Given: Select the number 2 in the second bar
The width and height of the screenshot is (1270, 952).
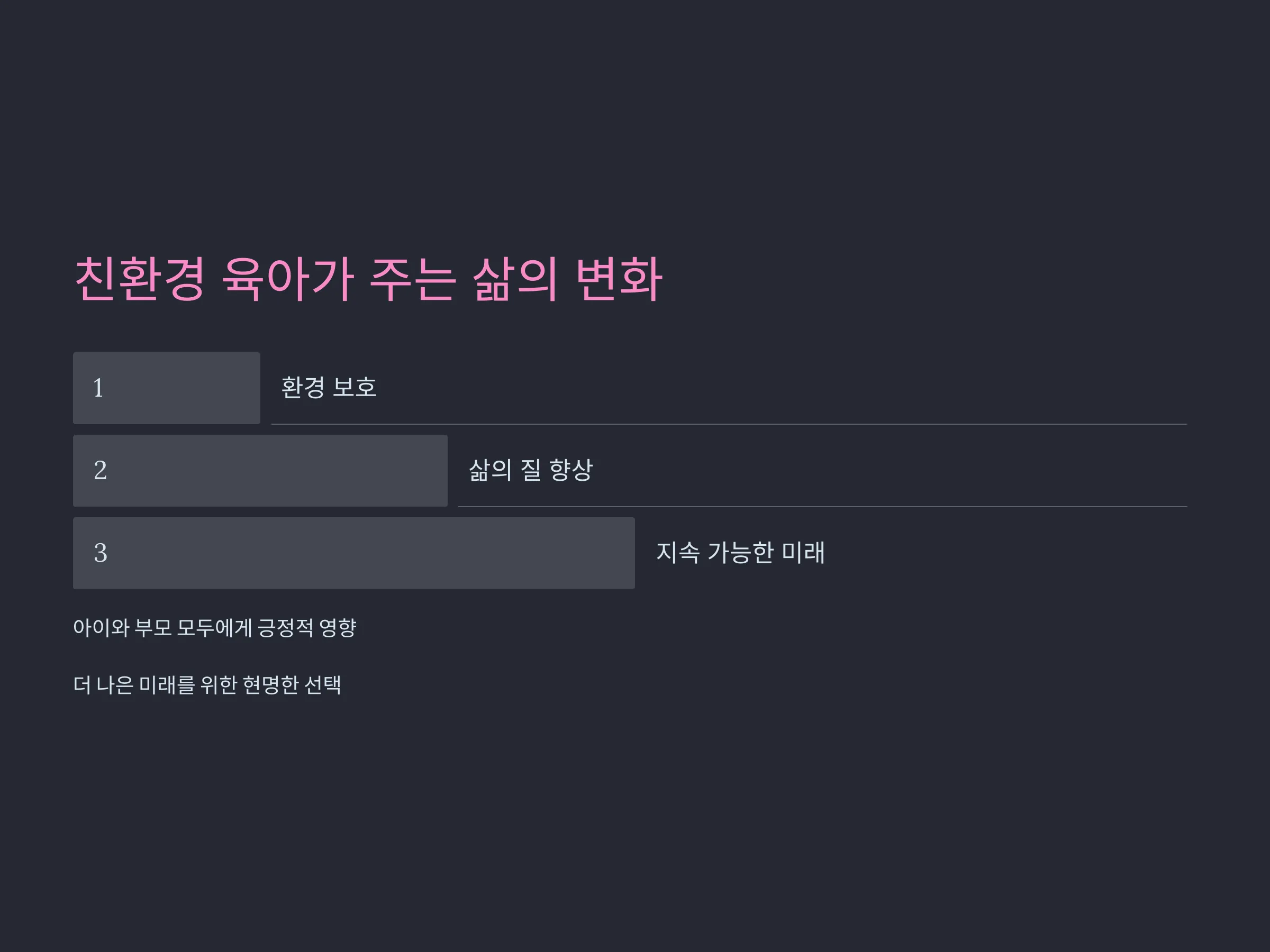Looking at the screenshot, I should tap(100, 471).
